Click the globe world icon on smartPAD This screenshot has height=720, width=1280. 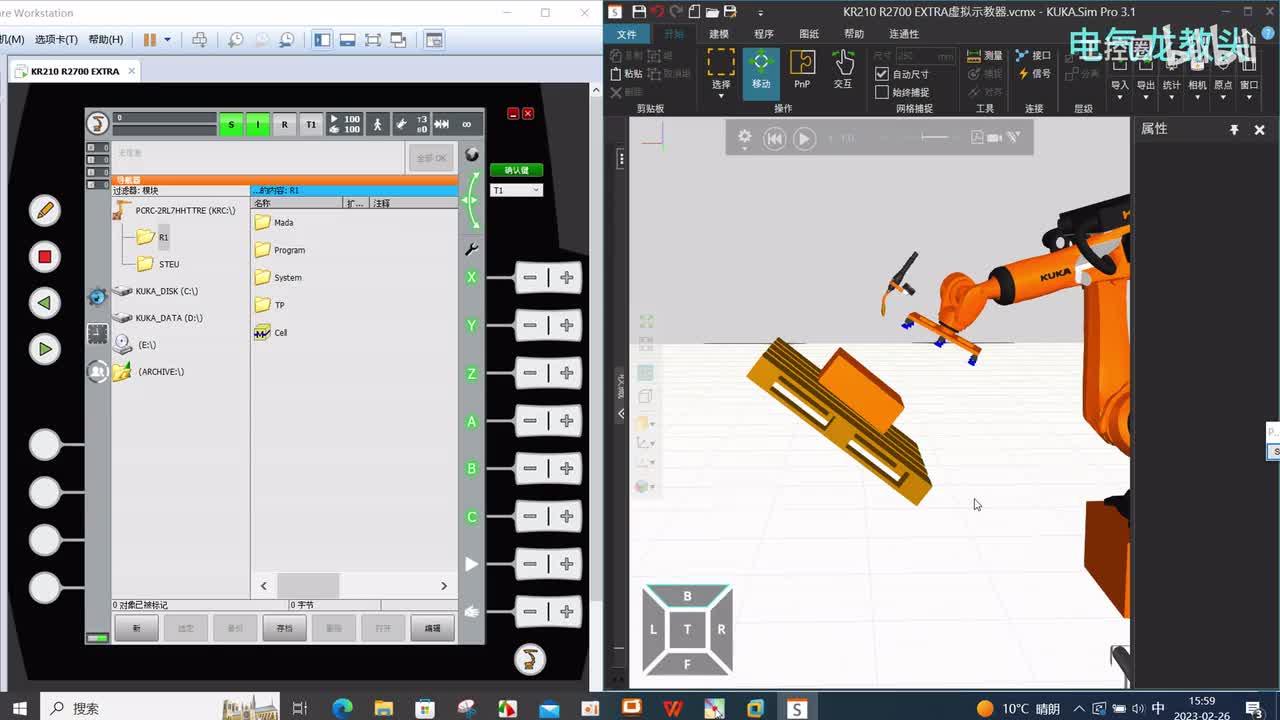coord(472,155)
